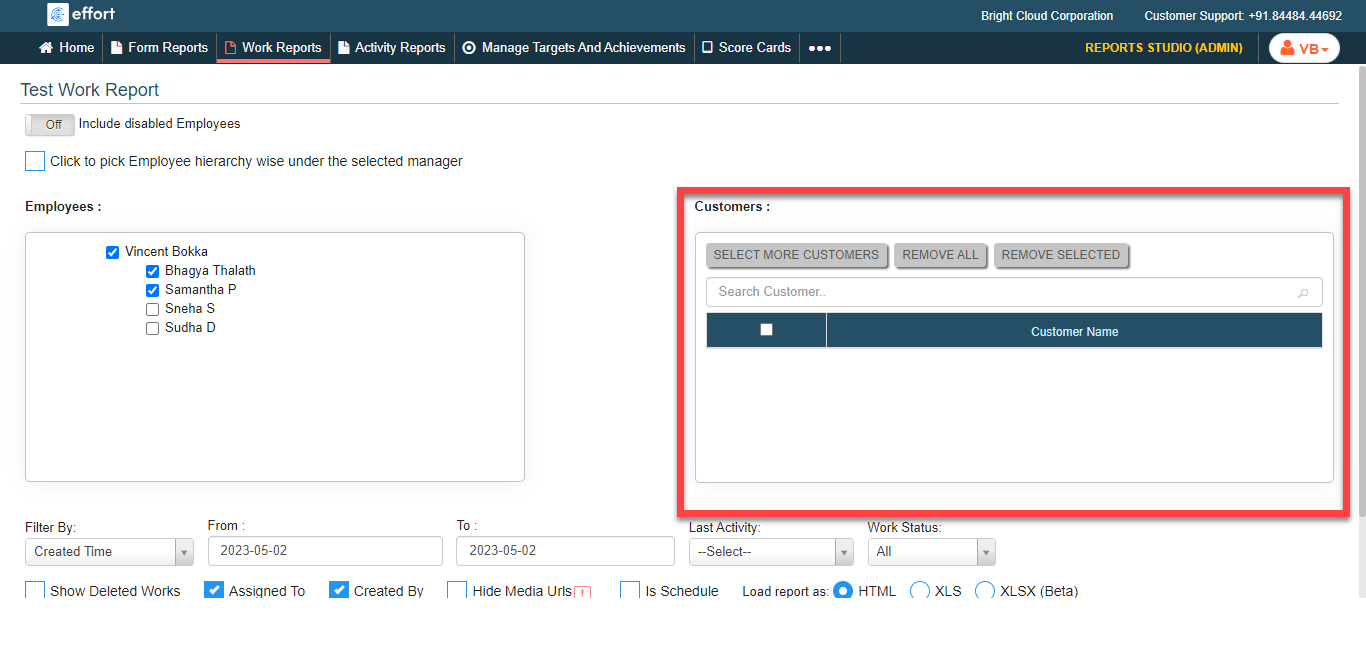Viewport: 1366px width, 657px height.
Task: Click SELECT MORE CUSTOMERS button
Action: tap(796, 255)
